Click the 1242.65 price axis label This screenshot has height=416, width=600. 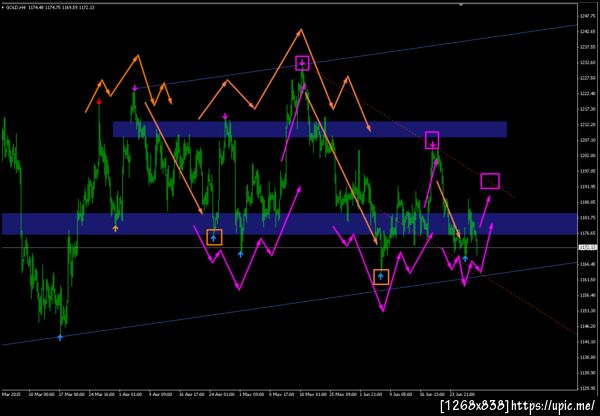tap(587, 32)
